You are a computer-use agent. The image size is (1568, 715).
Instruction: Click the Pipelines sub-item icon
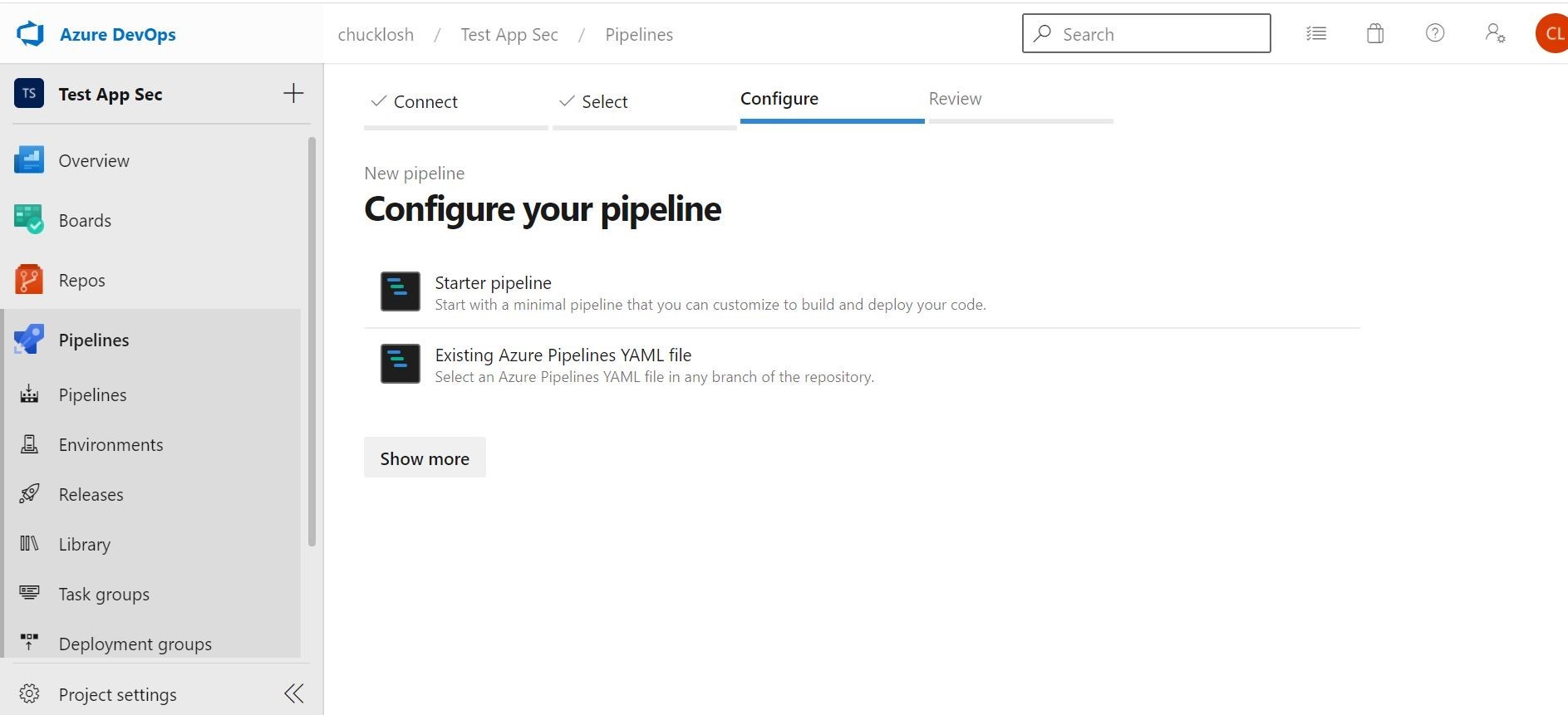tap(29, 394)
